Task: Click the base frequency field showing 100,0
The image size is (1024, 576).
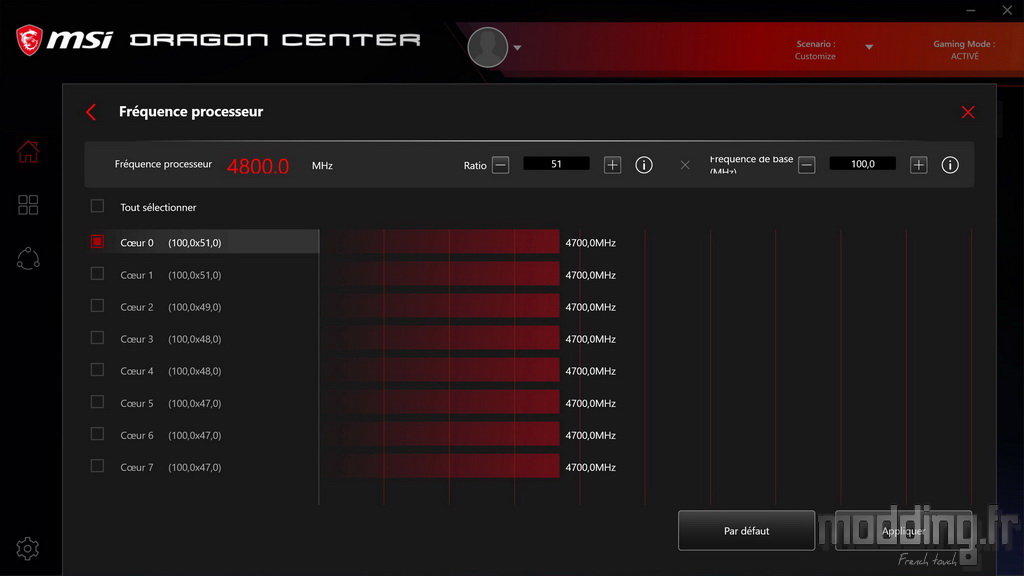Action: coord(863,164)
